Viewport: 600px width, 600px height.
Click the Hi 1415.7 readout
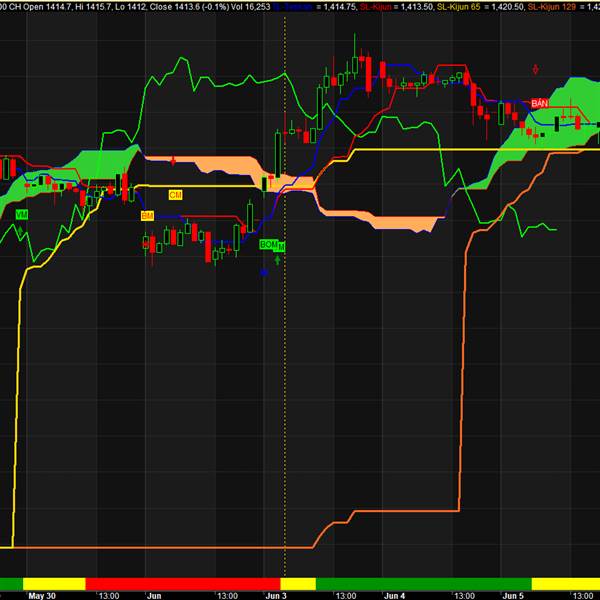point(92,7)
